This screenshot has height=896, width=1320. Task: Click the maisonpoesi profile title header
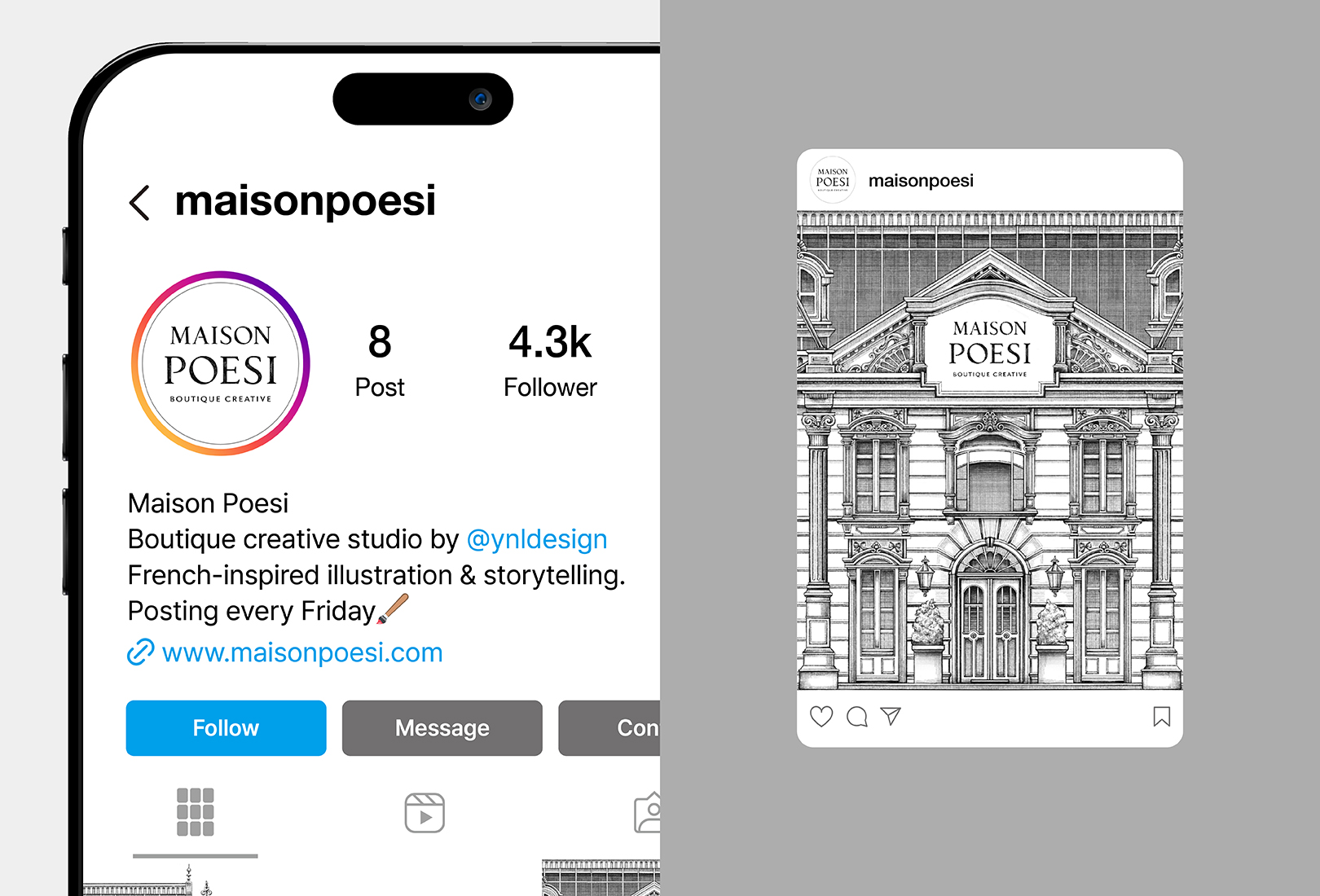point(306,201)
